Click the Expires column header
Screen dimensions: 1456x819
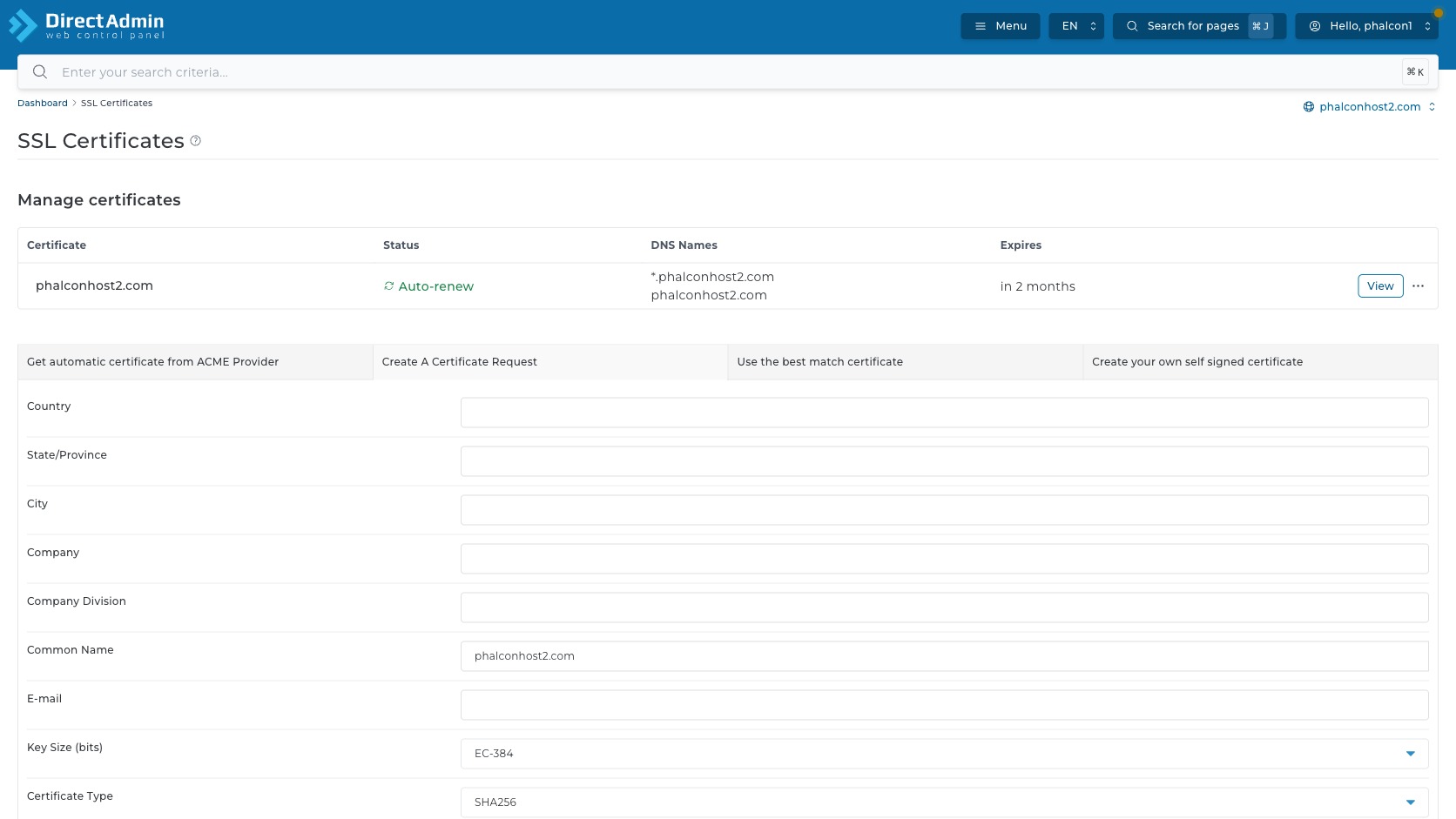pyautogui.click(x=1021, y=245)
